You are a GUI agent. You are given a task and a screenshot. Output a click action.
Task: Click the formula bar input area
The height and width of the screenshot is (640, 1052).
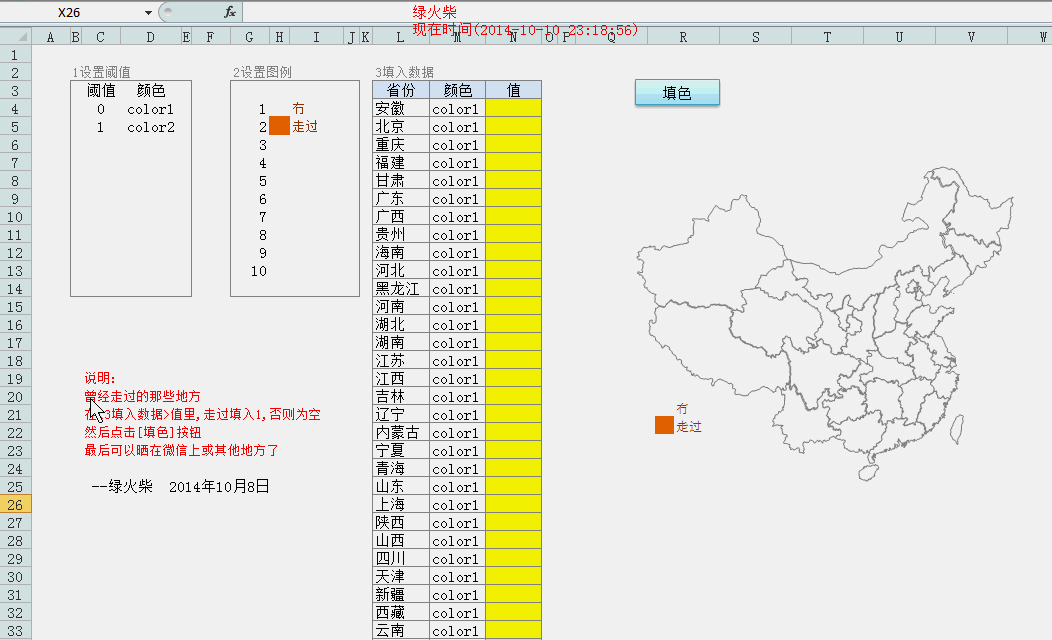[647, 12]
